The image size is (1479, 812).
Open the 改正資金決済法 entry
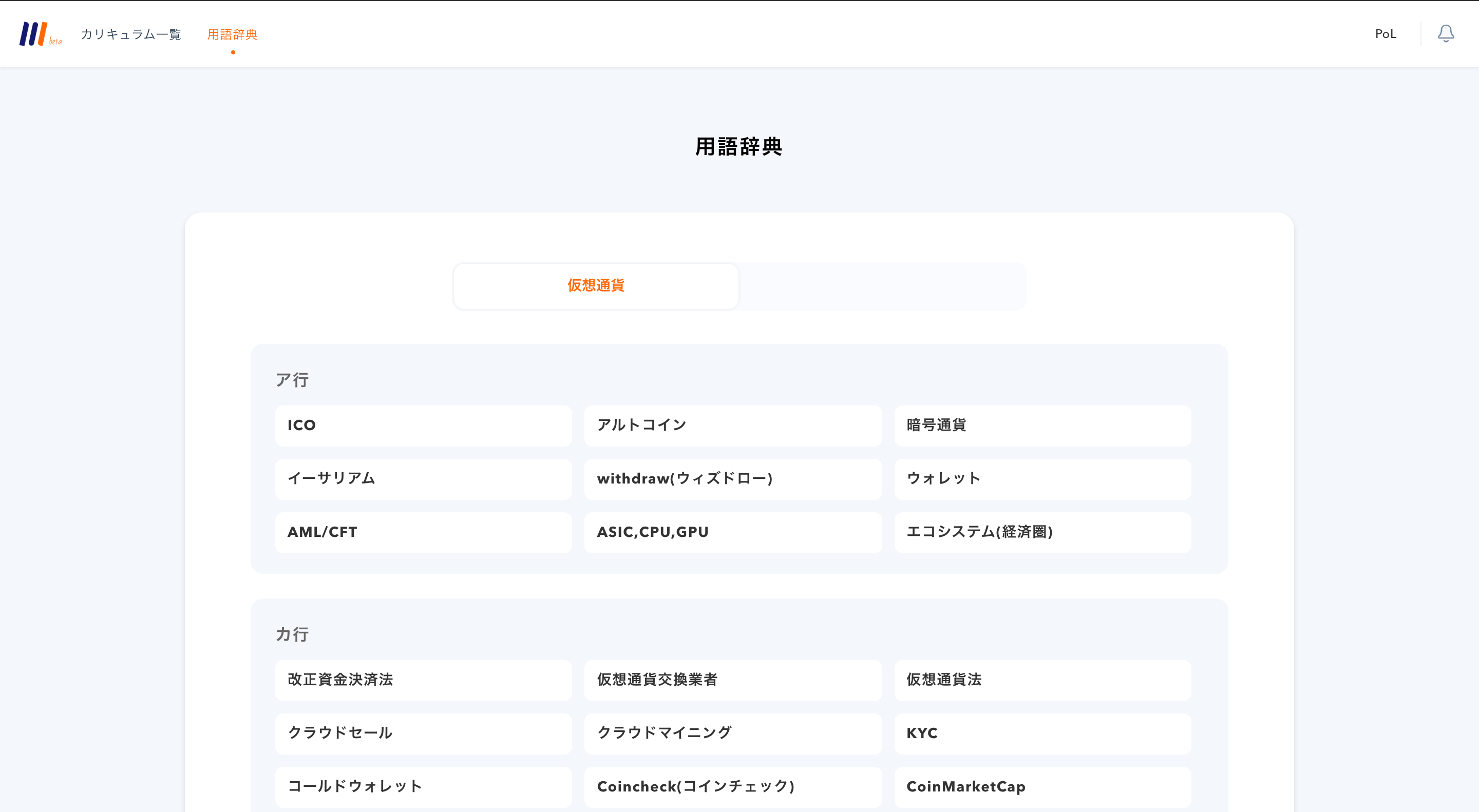pyautogui.click(x=423, y=680)
